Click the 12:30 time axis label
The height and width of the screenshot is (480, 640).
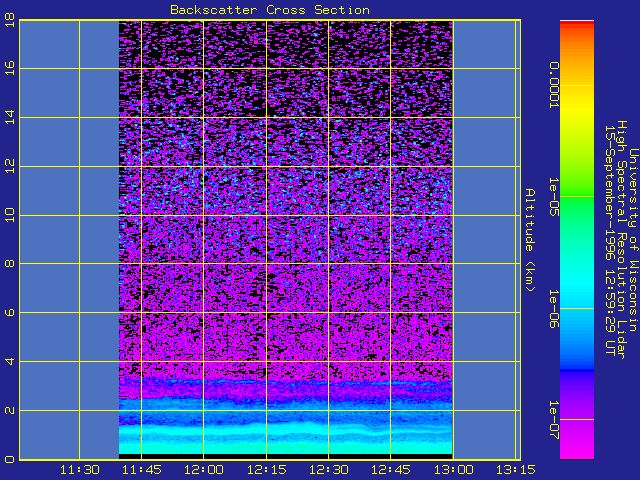[329, 470]
